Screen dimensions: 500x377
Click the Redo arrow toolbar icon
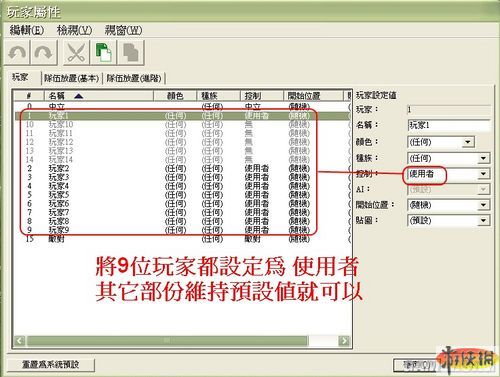pyautogui.click(x=44, y=53)
